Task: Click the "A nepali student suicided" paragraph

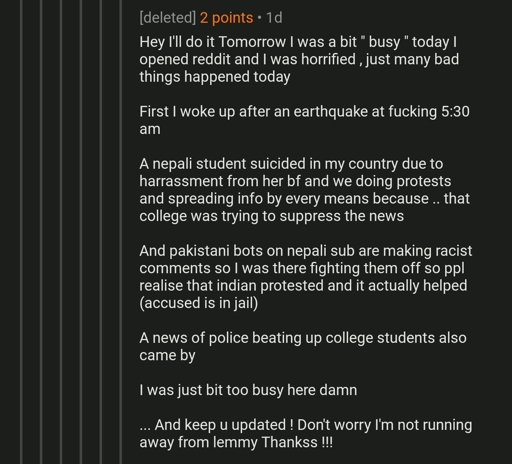Action: point(305,190)
